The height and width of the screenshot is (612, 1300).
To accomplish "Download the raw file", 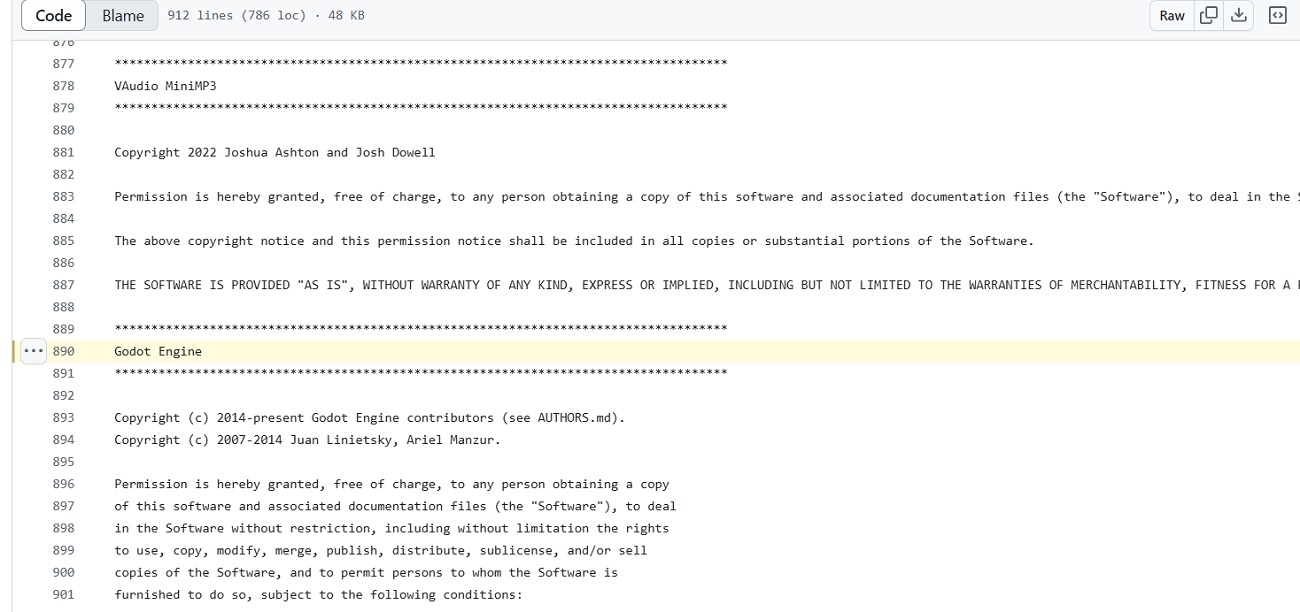I will [x=1239, y=15].
